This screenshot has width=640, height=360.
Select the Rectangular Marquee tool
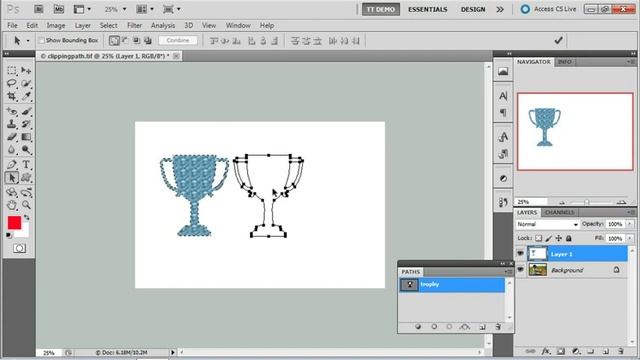[x=12, y=70]
